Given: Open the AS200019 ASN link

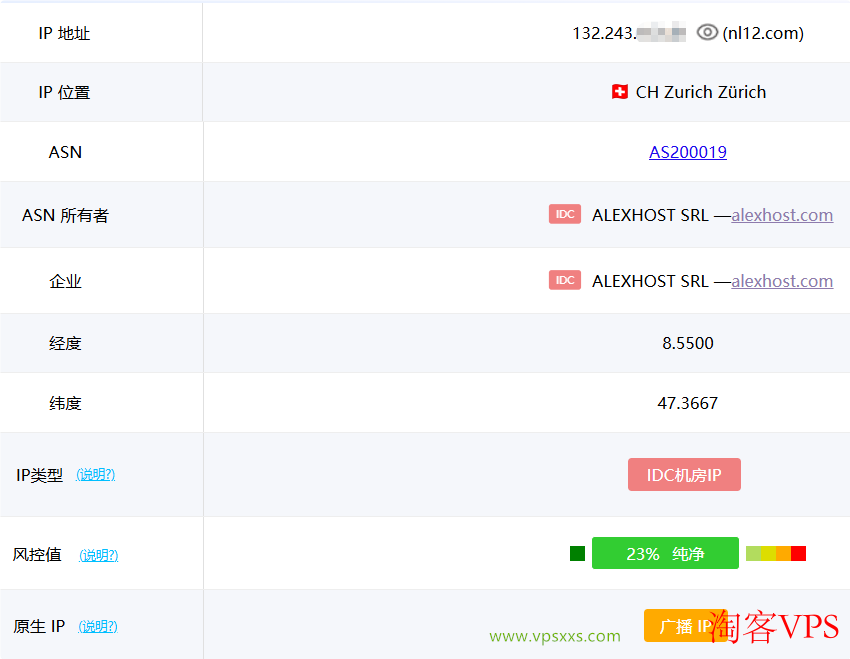Looking at the screenshot, I should coord(688,152).
